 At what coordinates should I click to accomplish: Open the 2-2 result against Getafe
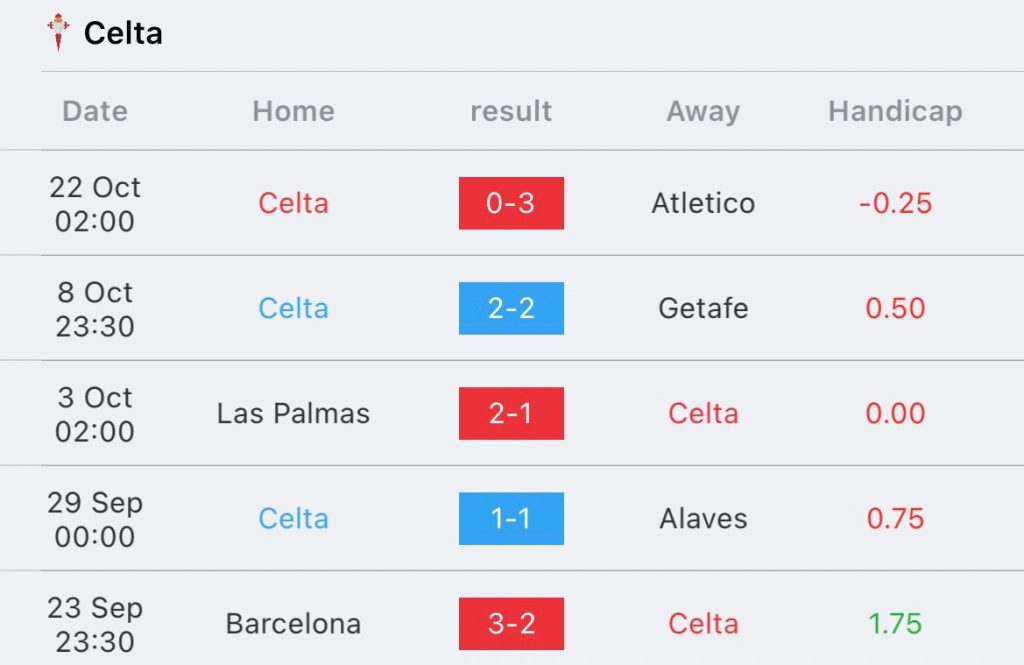point(511,308)
